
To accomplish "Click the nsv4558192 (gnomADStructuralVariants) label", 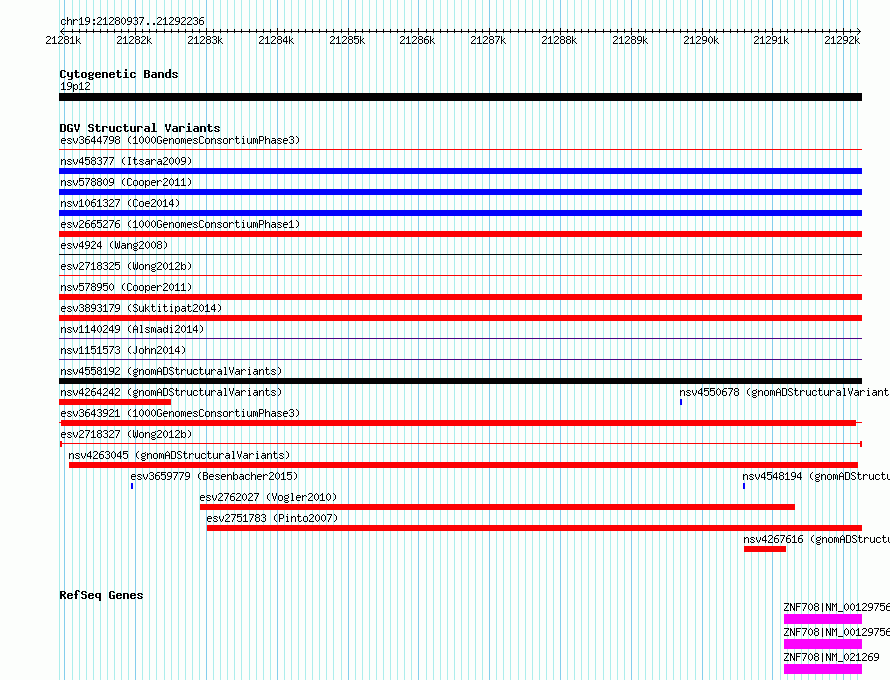I will (171, 371).
